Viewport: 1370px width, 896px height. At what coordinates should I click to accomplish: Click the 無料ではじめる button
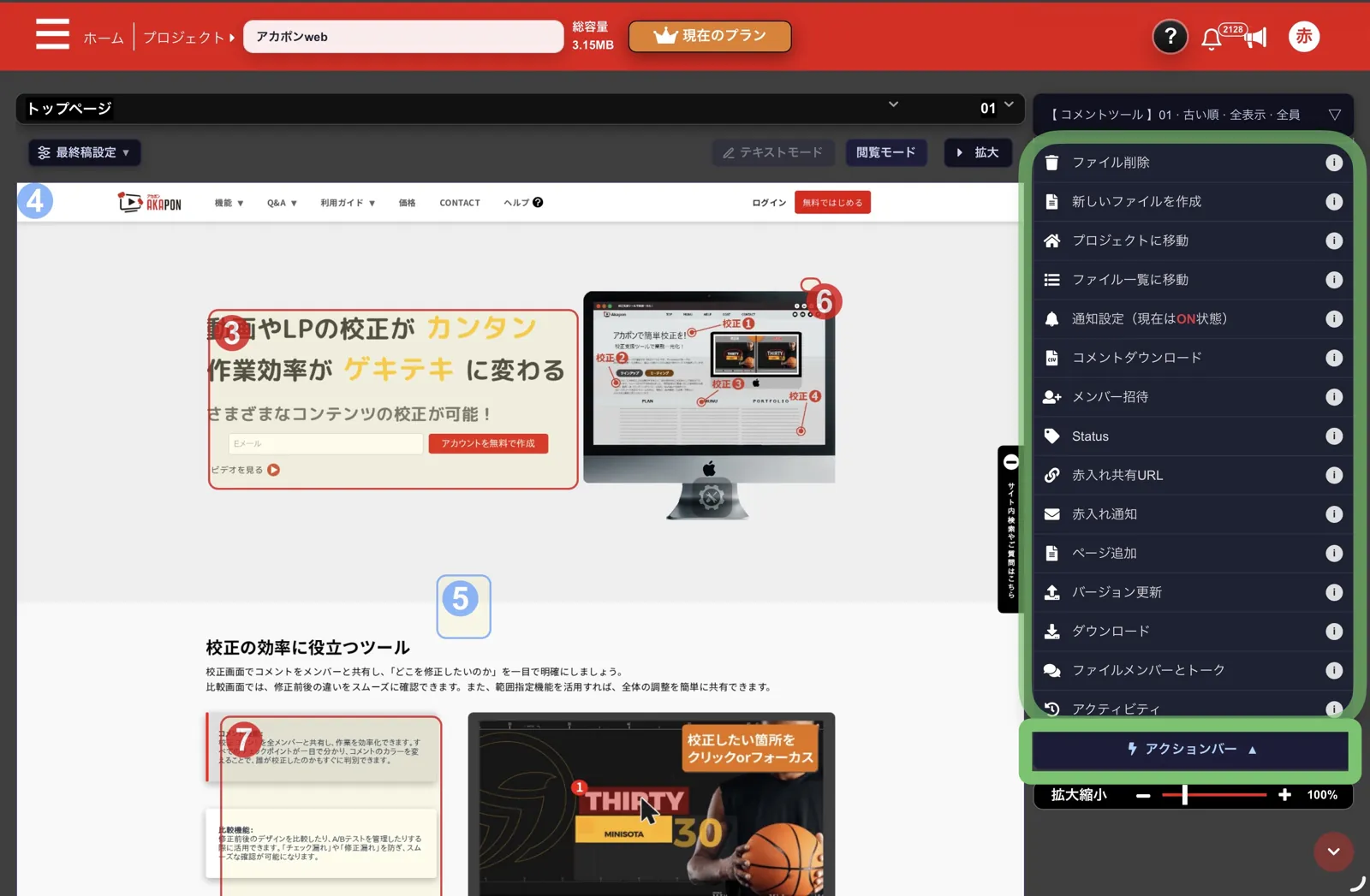click(x=832, y=203)
